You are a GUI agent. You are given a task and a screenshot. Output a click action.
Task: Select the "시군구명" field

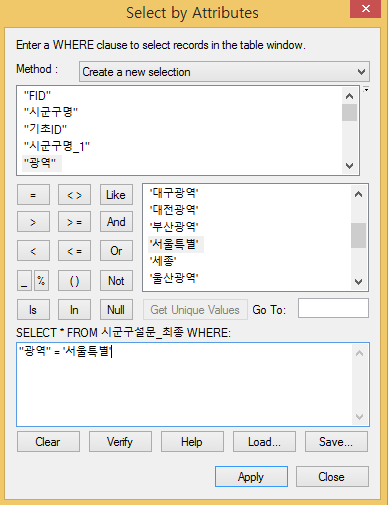pos(51,112)
